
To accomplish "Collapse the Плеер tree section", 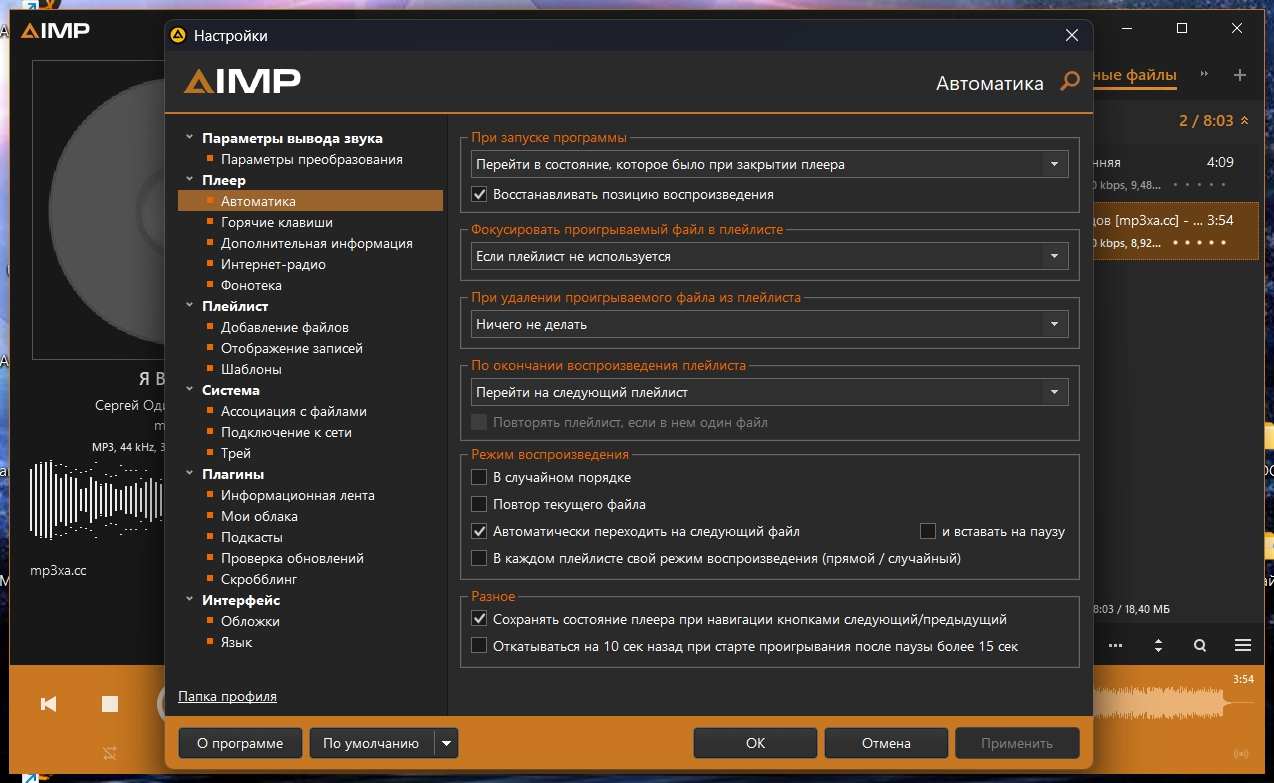I will click(189, 180).
